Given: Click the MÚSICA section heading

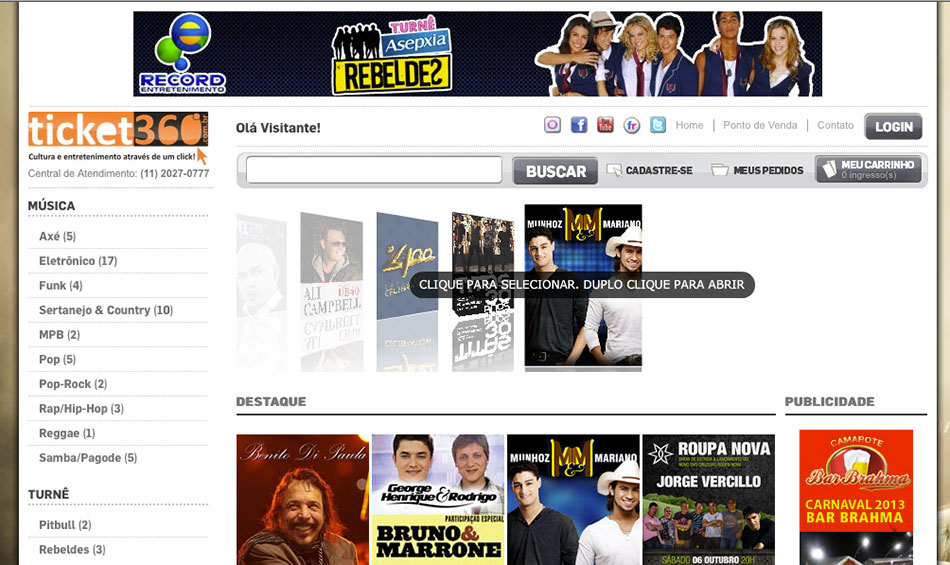Looking at the screenshot, I should [51, 206].
